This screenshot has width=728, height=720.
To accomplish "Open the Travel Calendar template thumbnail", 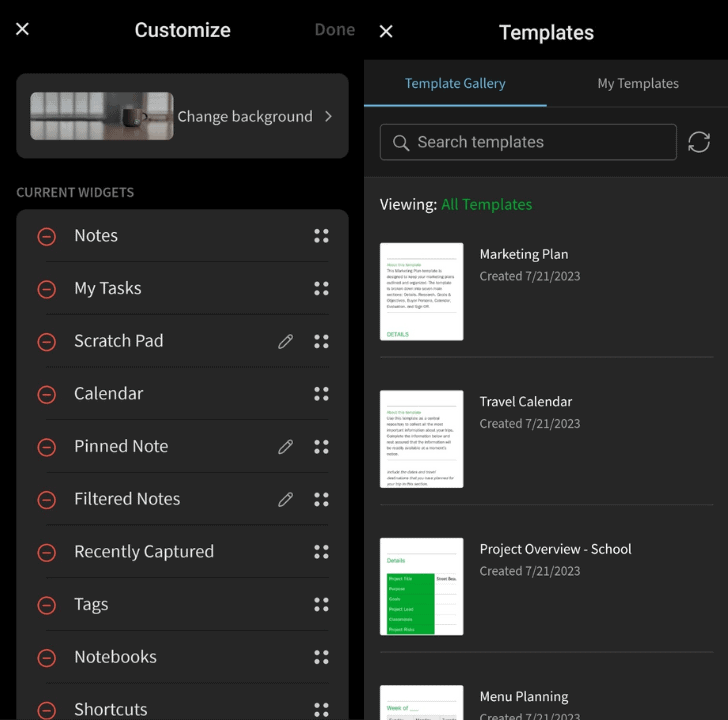I will click(x=422, y=439).
